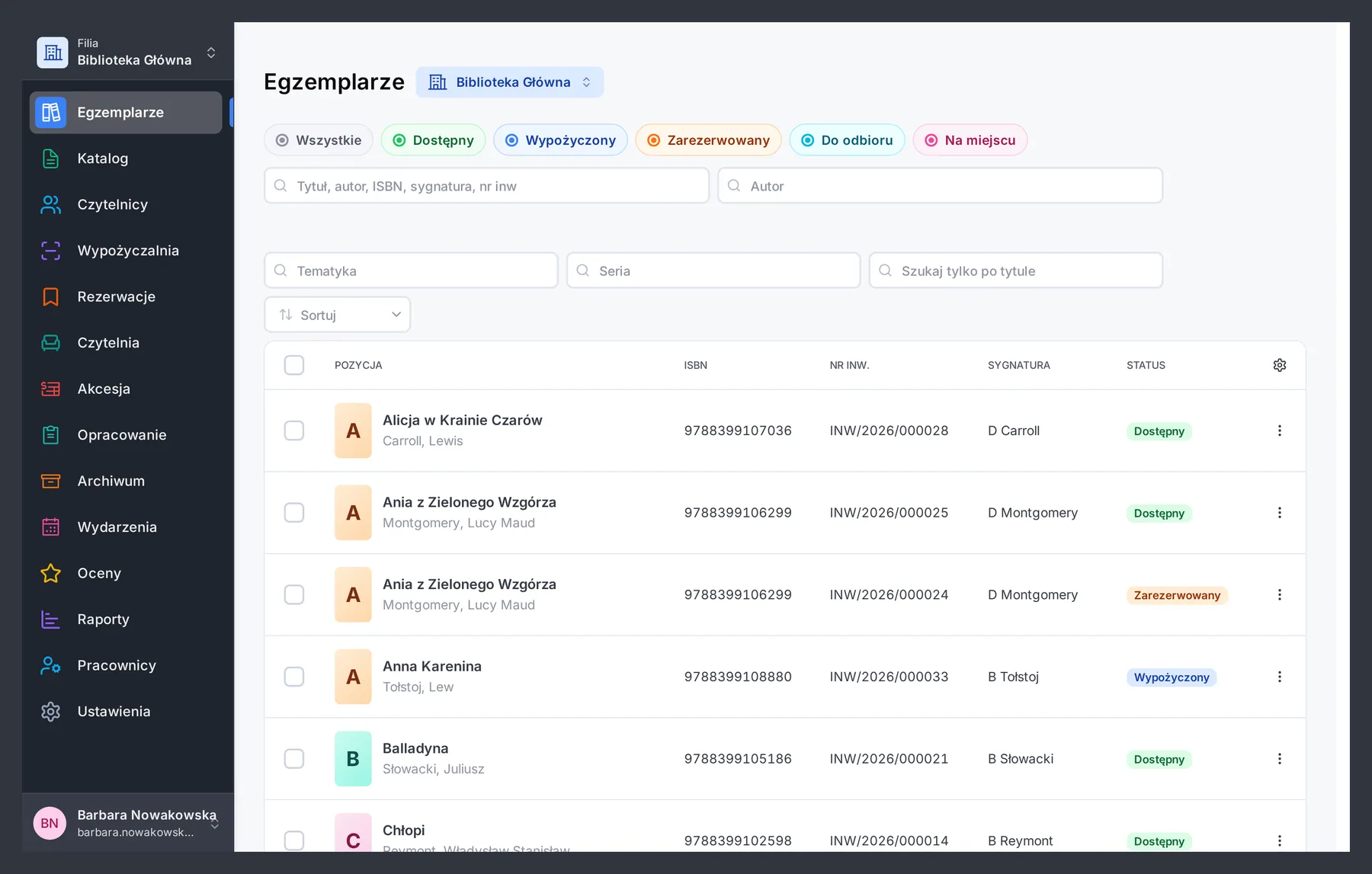Click the Ania z Zielonego Wzgórza Zarezerwowany title
This screenshot has height=874, width=1372.
470,584
